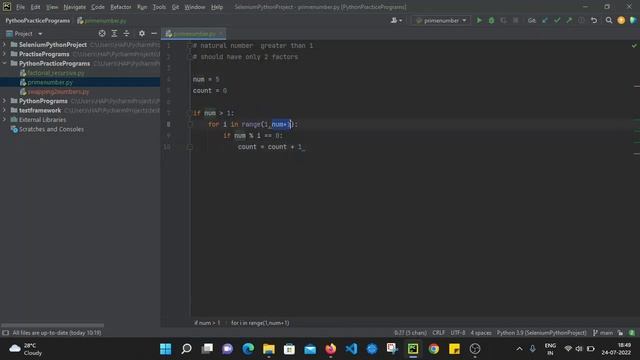Select the primenumber.py editor tab
Image resolution: width=640 pixels, height=360 pixels.
tap(194, 33)
